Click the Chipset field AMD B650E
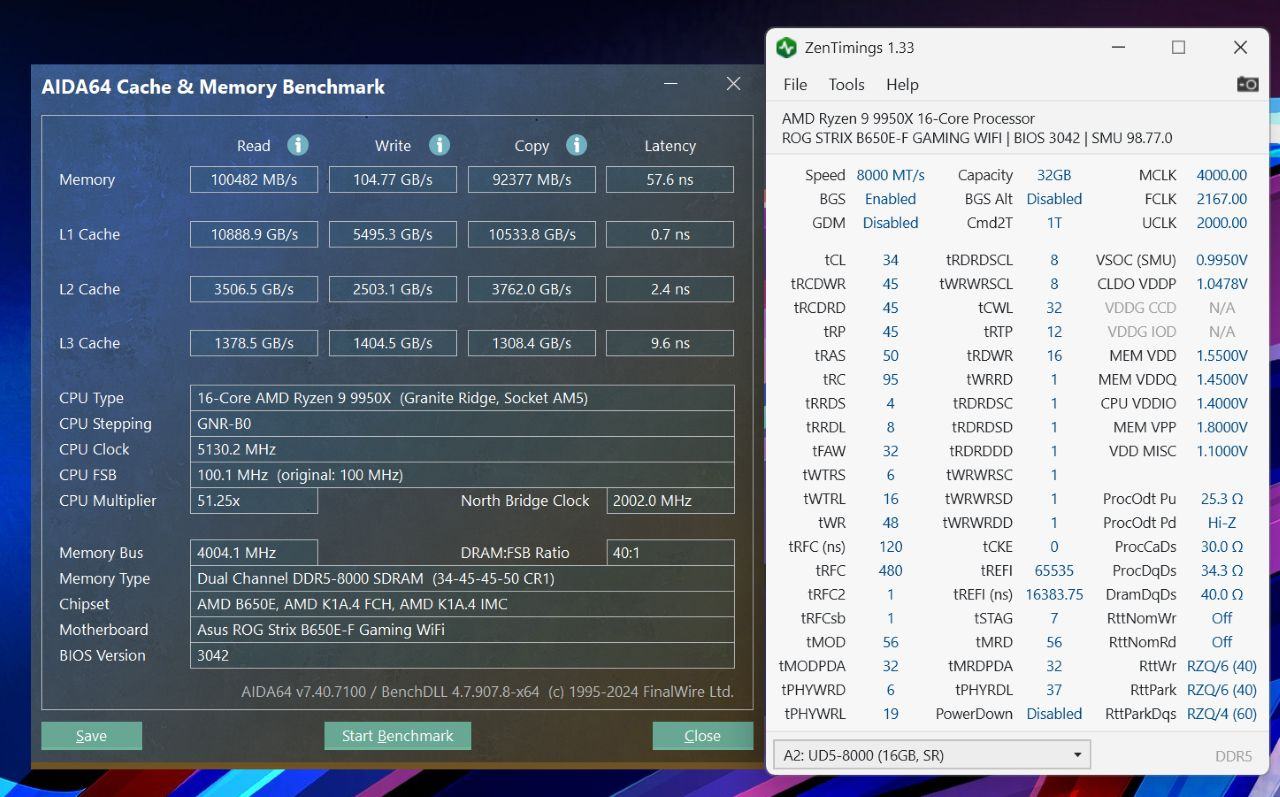Screen dimensions: 1280x797 pyautogui.click(x=462, y=604)
